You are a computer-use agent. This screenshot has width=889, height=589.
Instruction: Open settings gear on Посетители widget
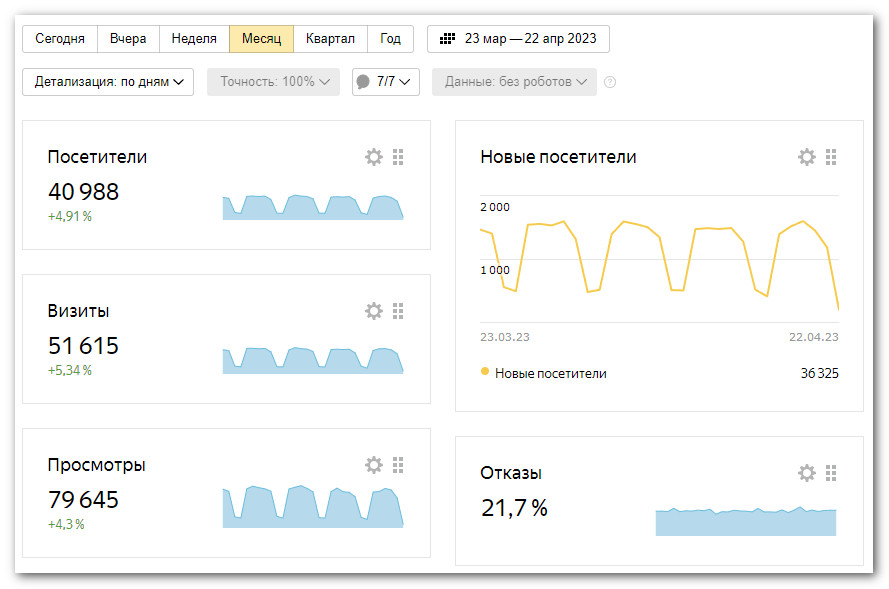click(374, 157)
